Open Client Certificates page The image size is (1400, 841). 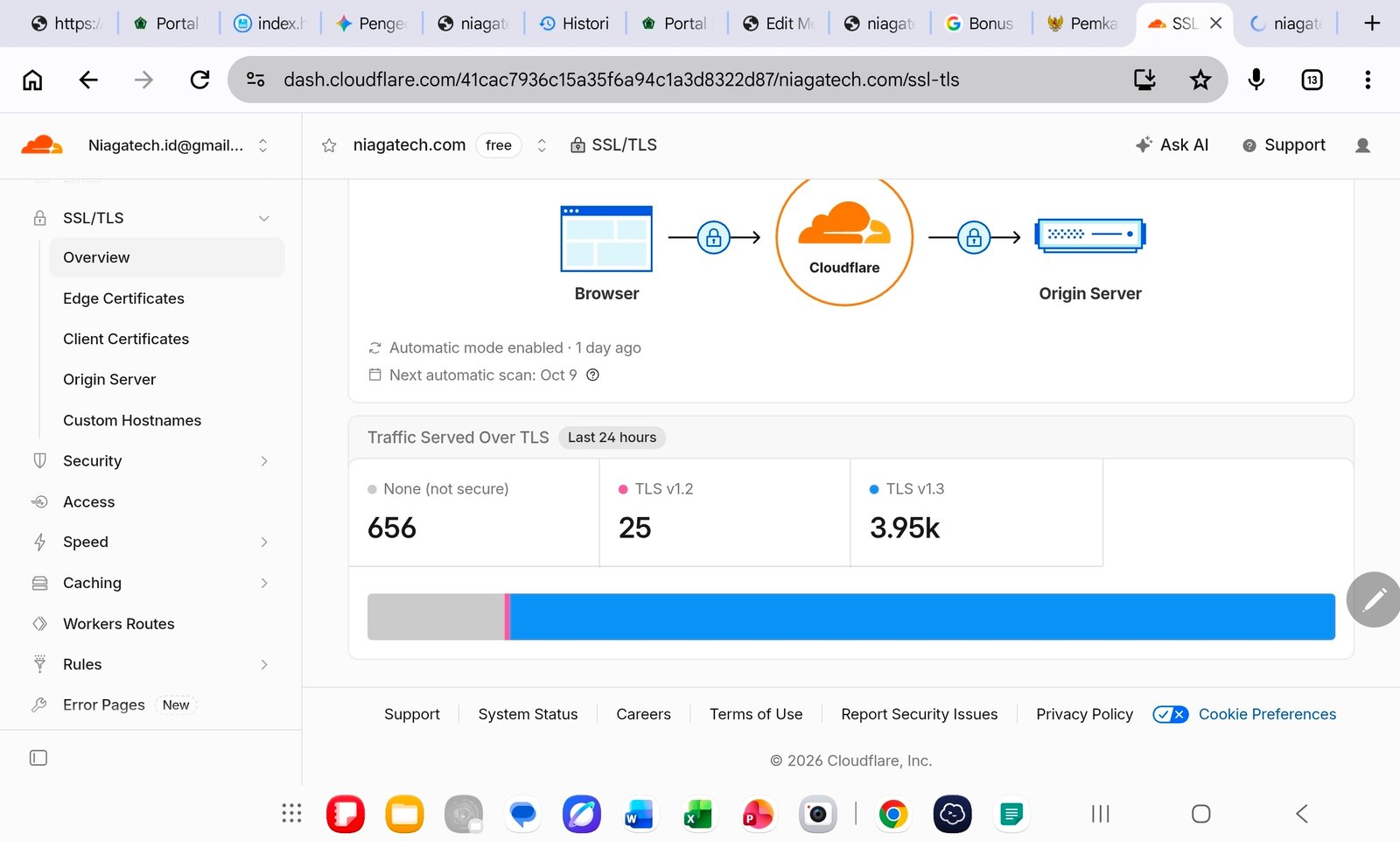point(126,339)
